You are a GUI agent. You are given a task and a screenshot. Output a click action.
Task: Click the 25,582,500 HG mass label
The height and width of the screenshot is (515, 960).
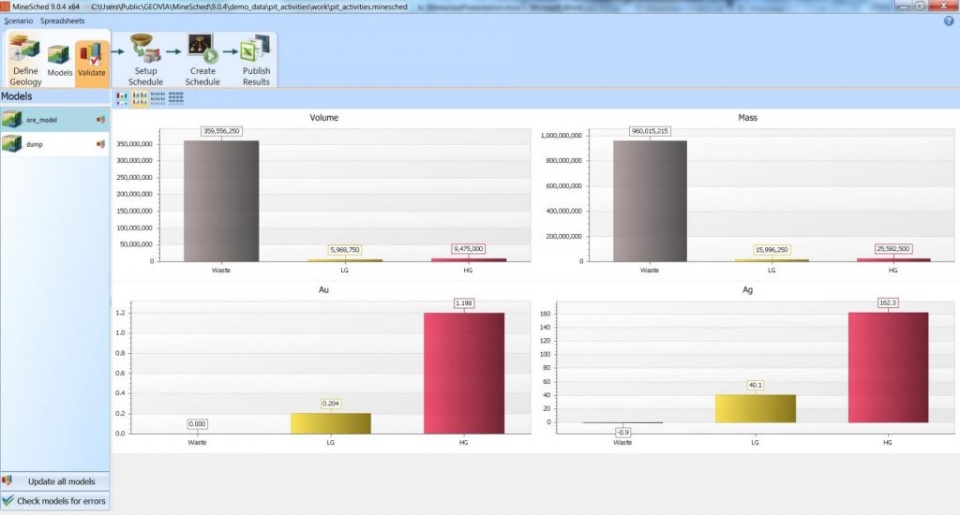[893, 249]
